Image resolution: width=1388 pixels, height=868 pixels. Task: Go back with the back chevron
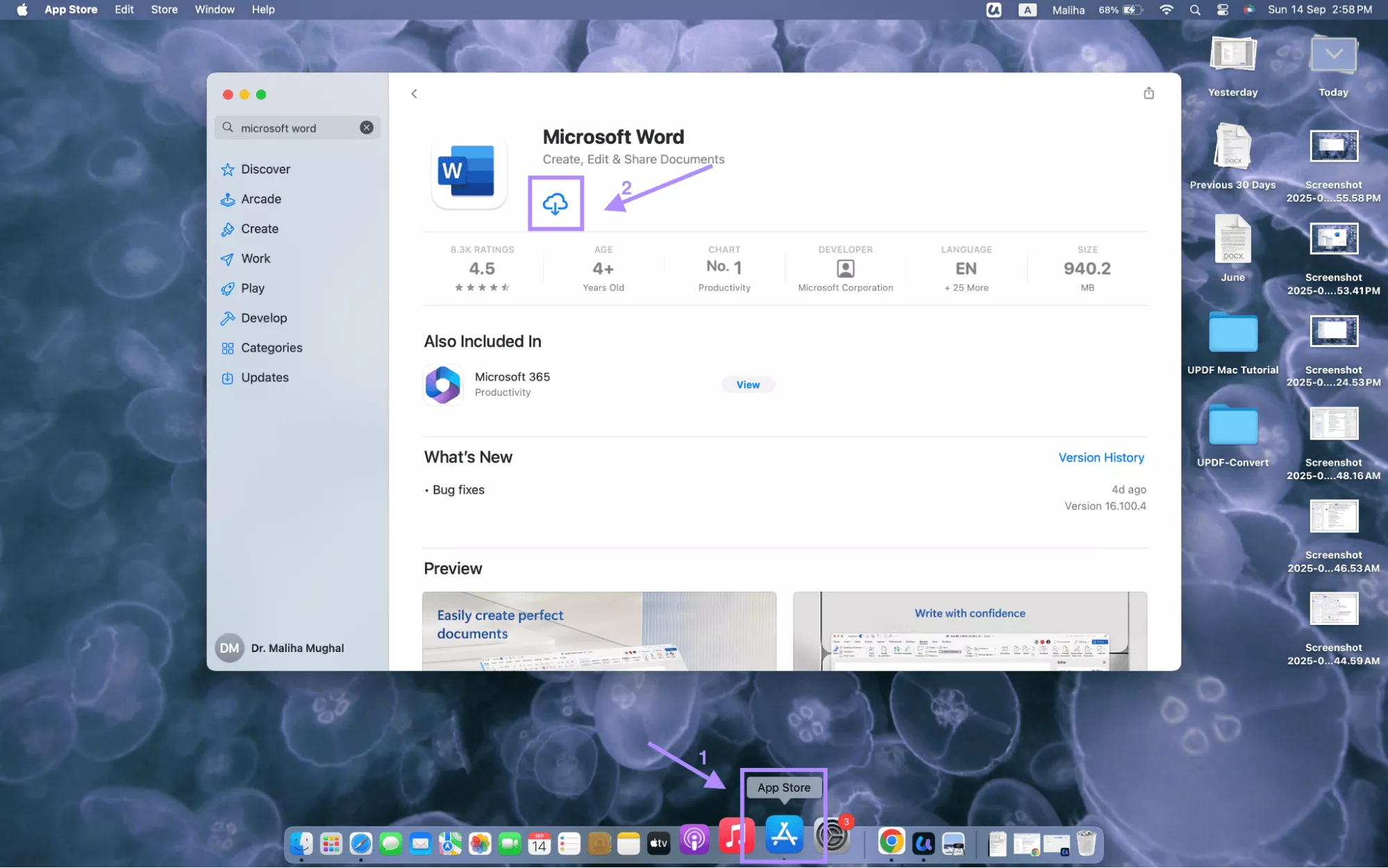[414, 94]
